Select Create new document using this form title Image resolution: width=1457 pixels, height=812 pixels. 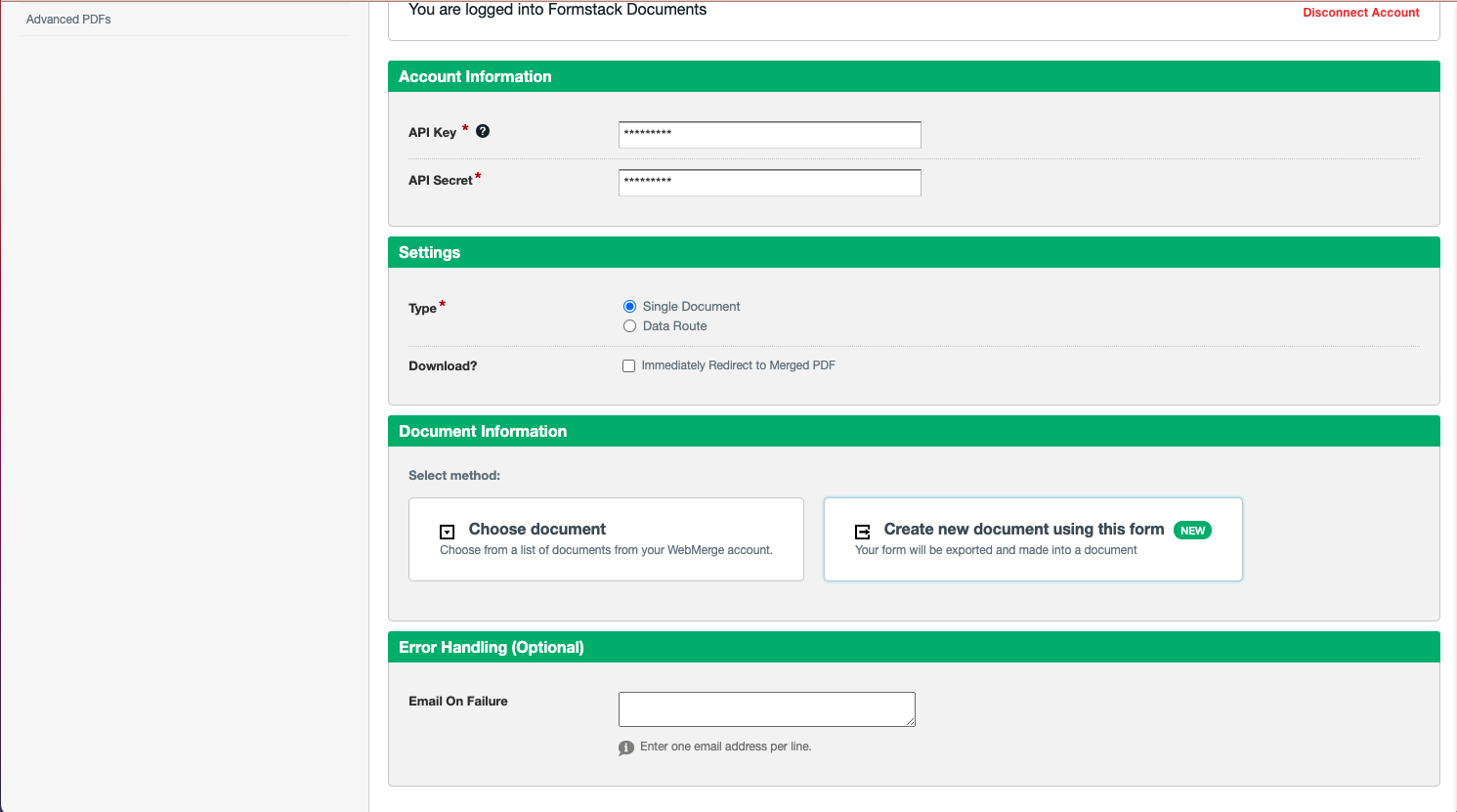[1023, 529]
